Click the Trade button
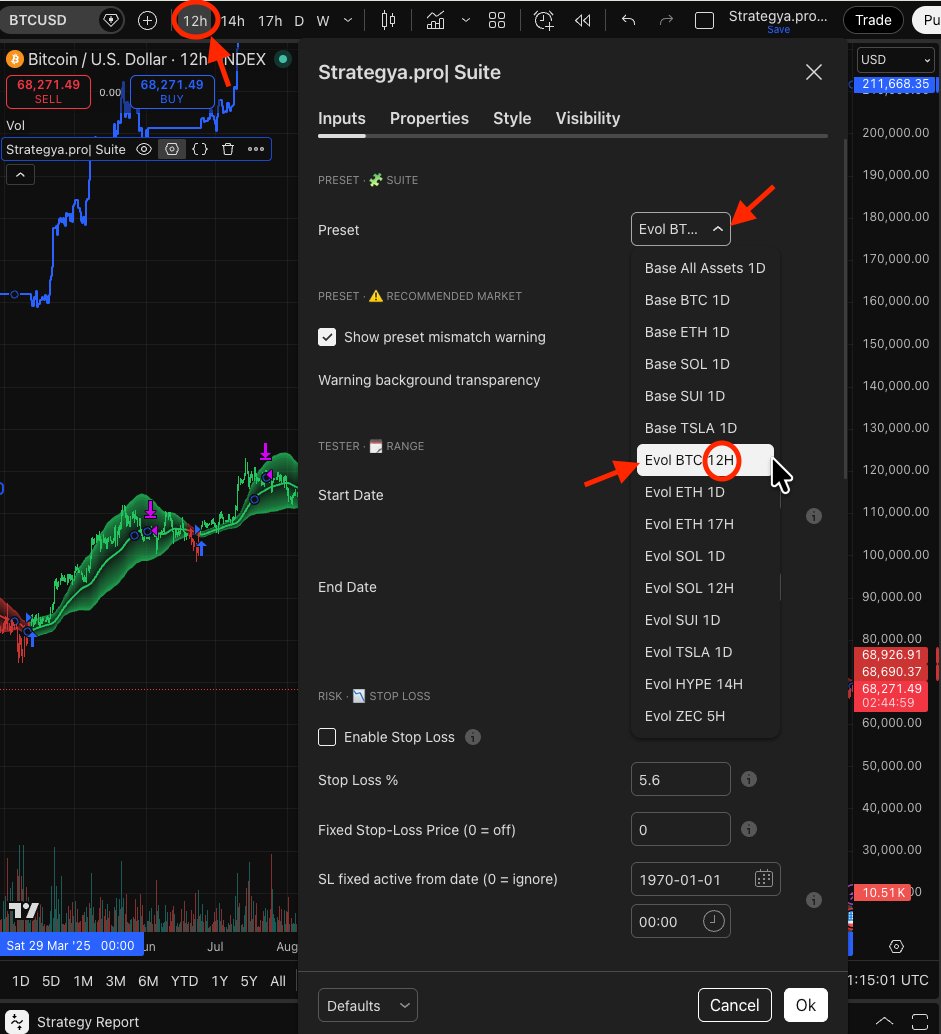The width and height of the screenshot is (941, 1034). coord(873,20)
